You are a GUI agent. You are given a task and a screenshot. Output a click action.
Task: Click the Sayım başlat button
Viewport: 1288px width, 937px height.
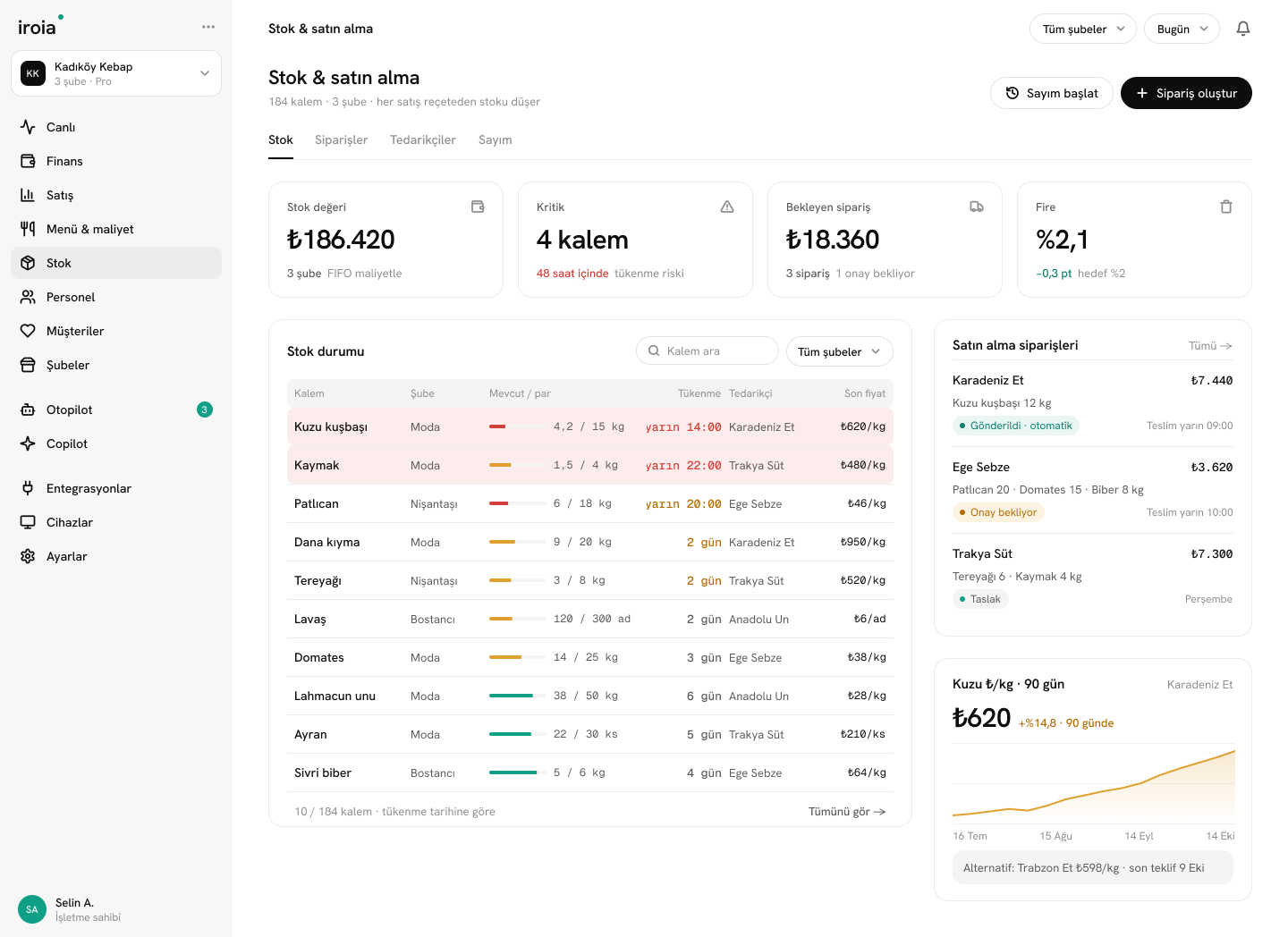(1052, 93)
